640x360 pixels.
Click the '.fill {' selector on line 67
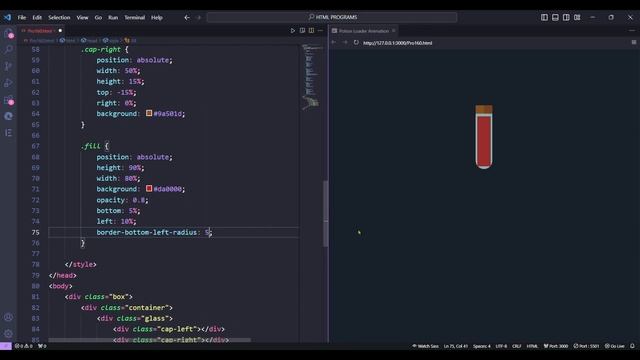(x=95, y=146)
